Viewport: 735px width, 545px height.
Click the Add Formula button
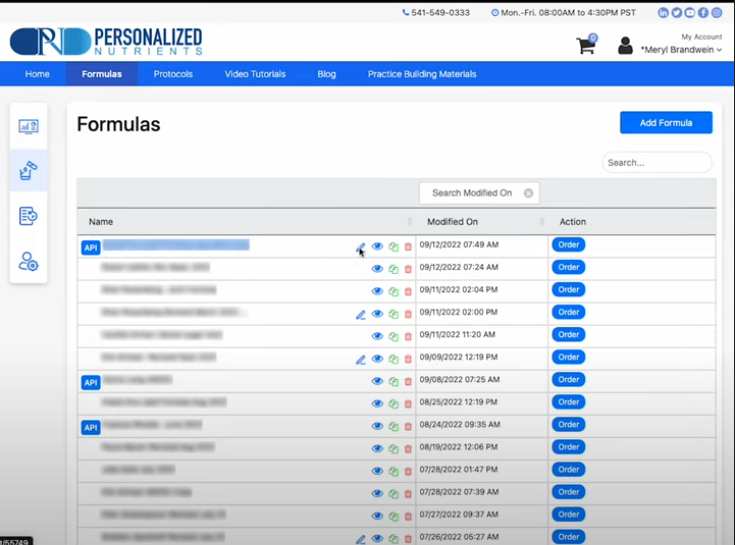(665, 123)
